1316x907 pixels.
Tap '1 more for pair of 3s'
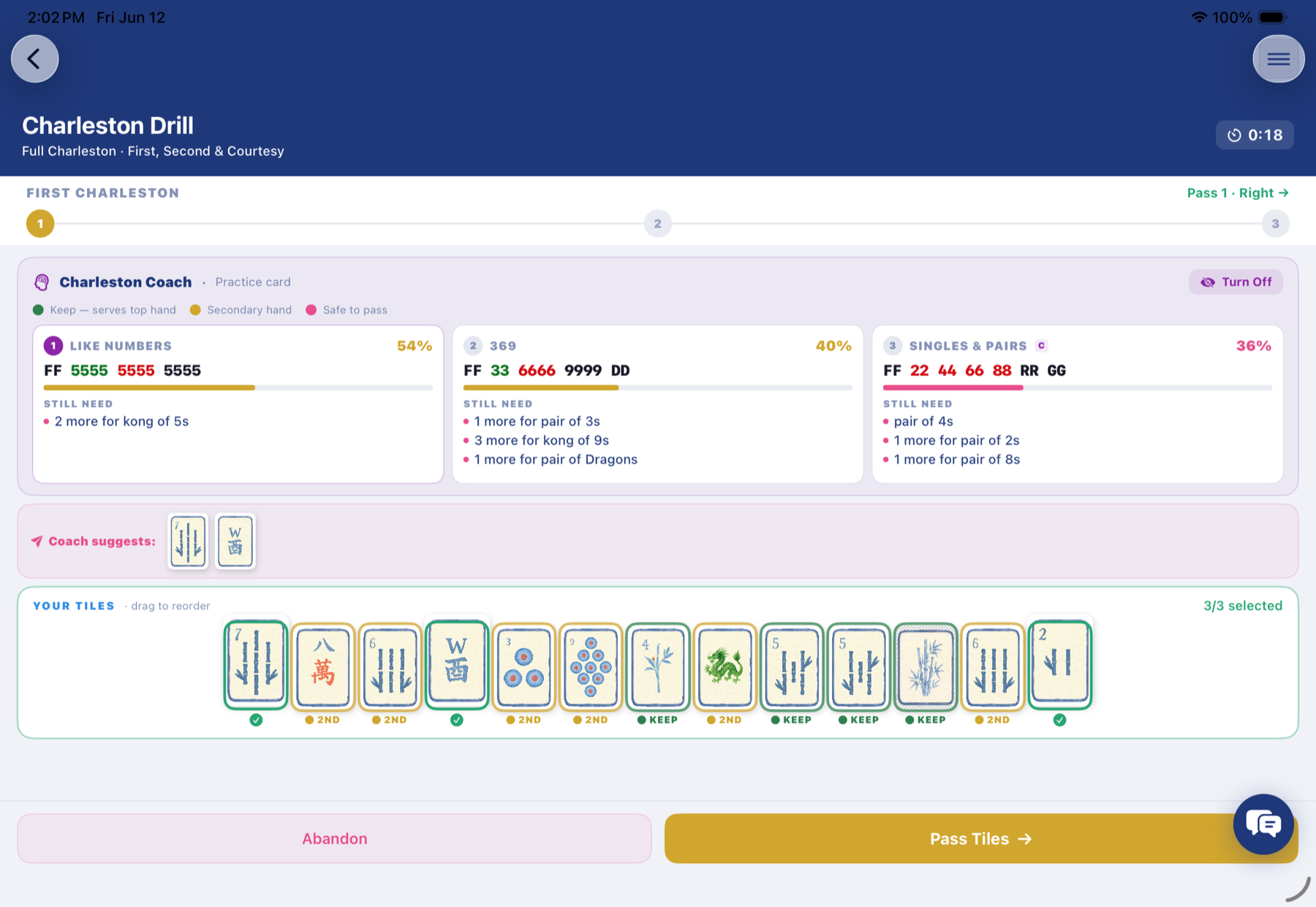(537, 421)
